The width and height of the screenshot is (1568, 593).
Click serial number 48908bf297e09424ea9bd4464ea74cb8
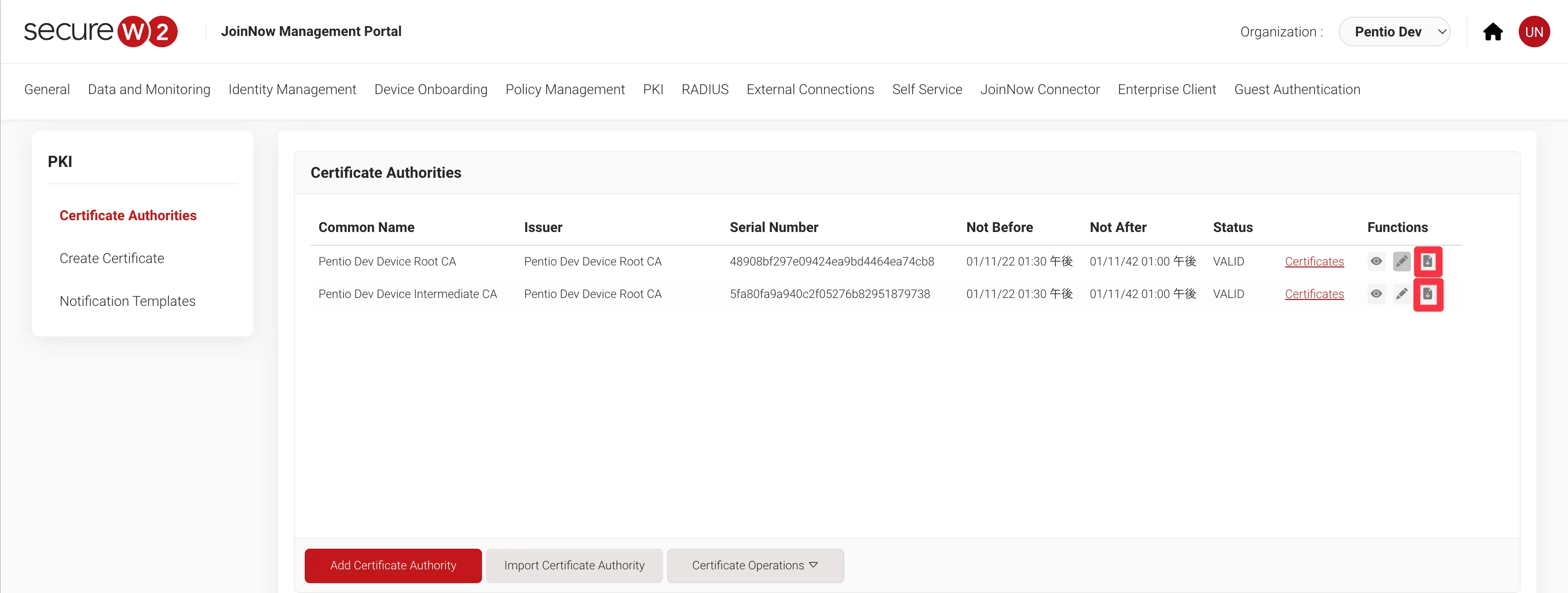tap(832, 261)
